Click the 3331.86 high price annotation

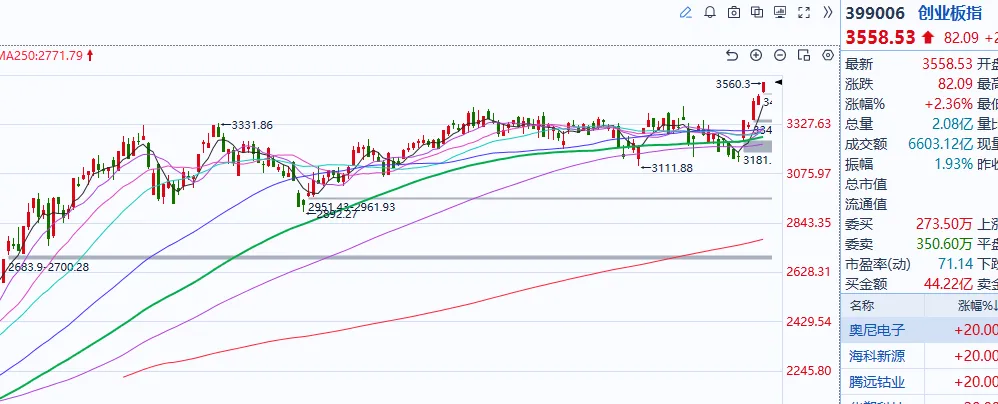click(x=252, y=125)
